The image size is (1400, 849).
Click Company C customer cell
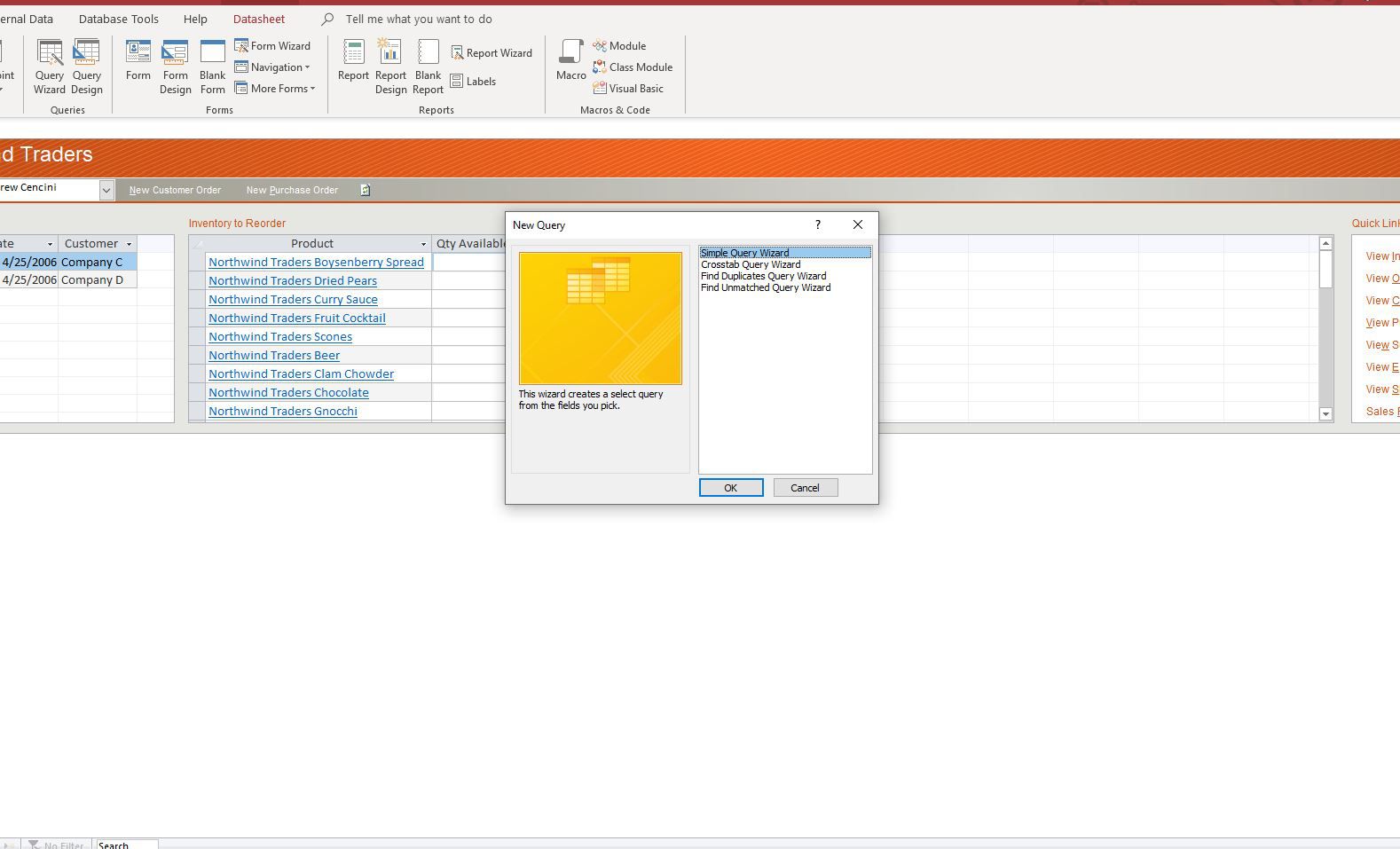coord(98,262)
